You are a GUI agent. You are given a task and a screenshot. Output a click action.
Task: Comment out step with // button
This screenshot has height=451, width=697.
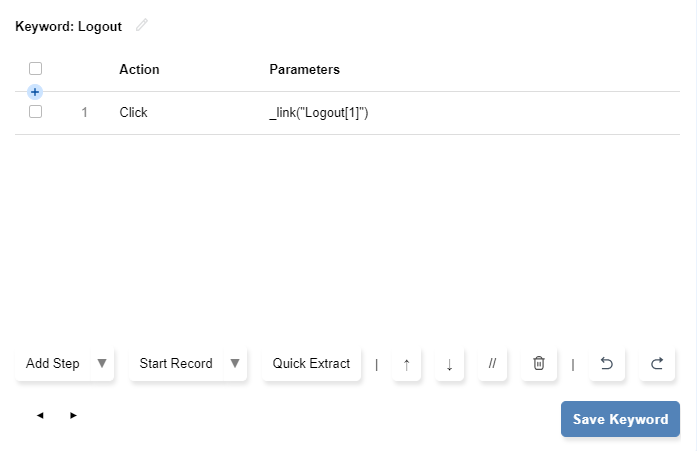click(x=492, y=364)
